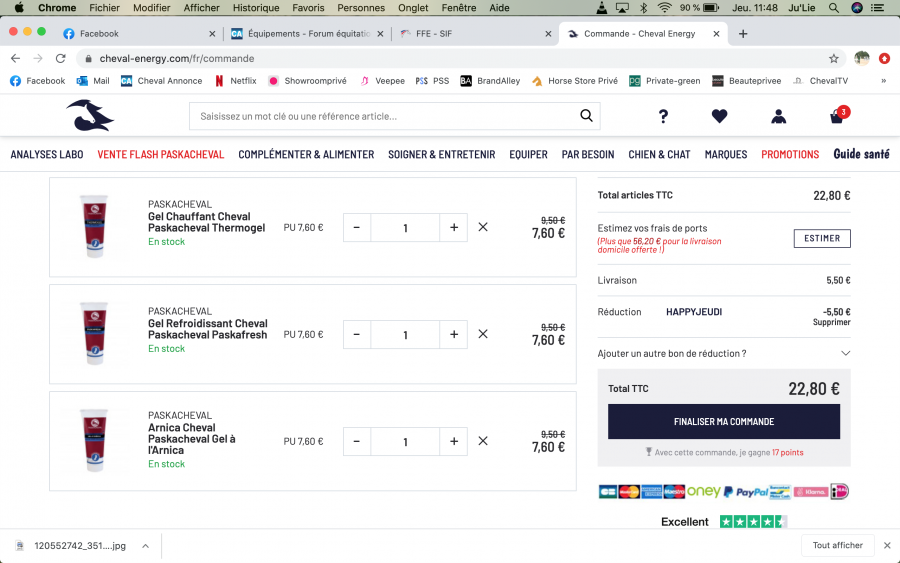Click the ESTIMER shipping button

coord(822,238)
